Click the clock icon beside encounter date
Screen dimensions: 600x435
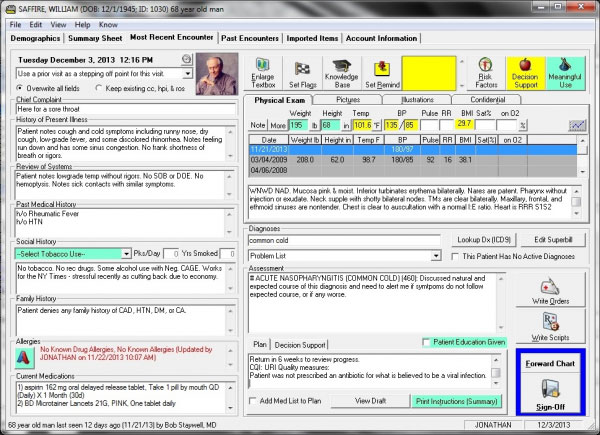[x=186, y=59]
